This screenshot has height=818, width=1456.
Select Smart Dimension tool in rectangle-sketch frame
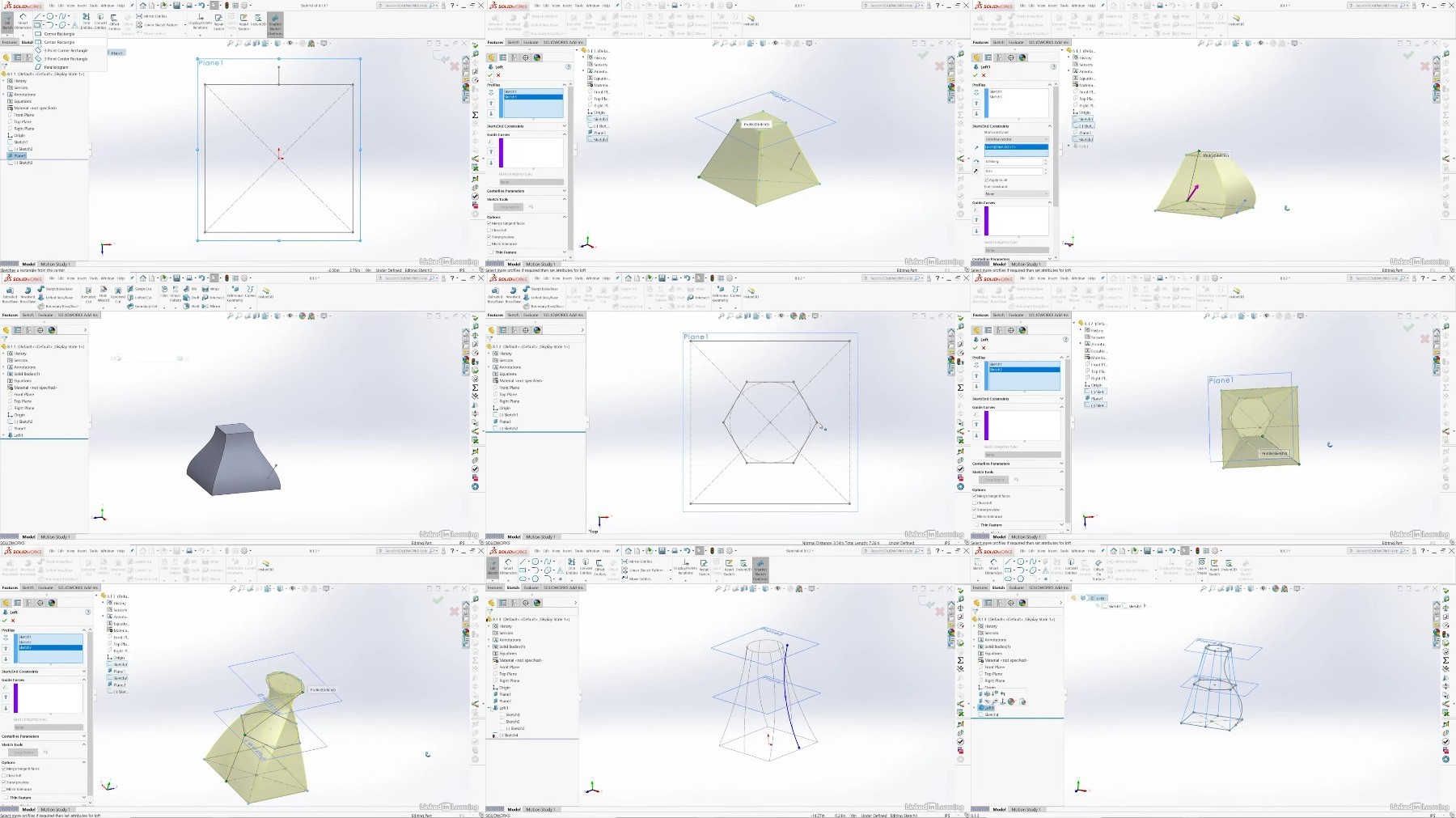pos(23,23)
